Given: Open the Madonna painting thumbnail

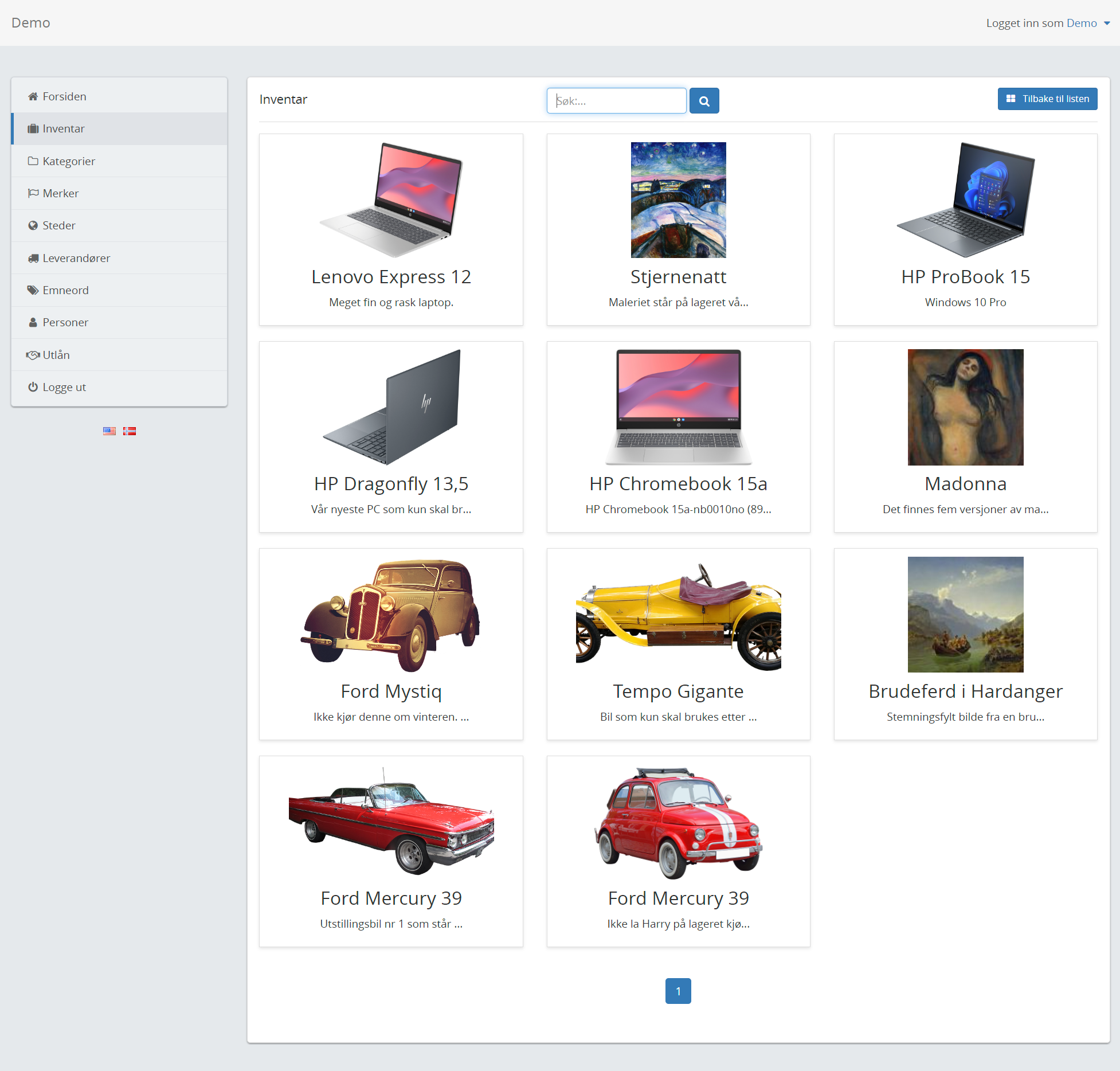Looking at the screenshot, I should pyautogui.click(x=966, y=407).
